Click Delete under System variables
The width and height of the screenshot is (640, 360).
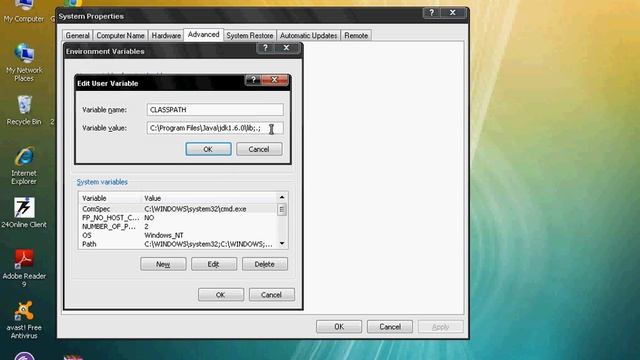pos(264,264)
